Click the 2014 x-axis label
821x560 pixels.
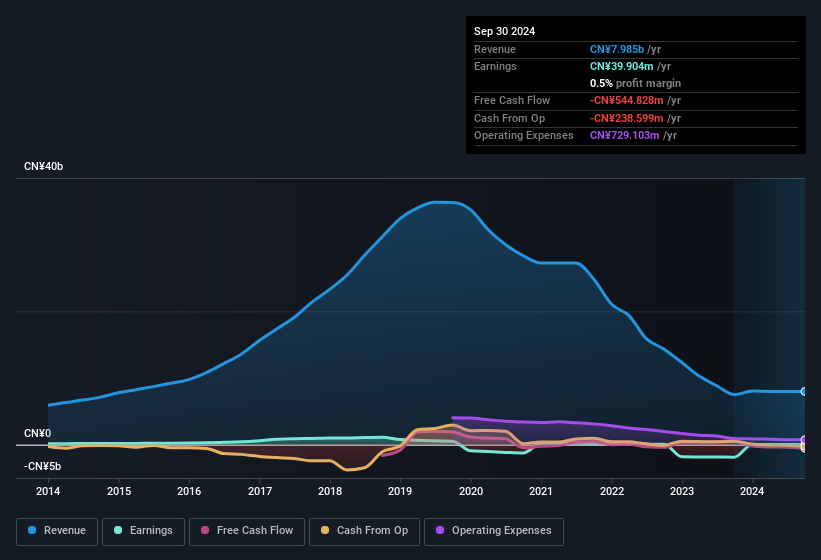tap(48, 491)
